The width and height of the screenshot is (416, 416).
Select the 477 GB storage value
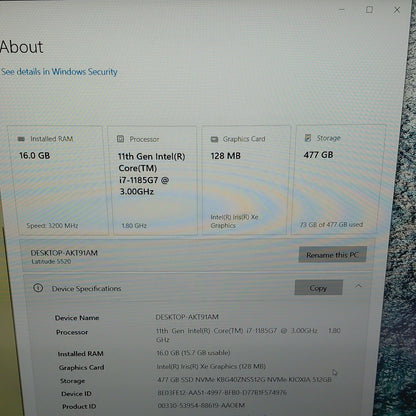(x=318, y=155)
